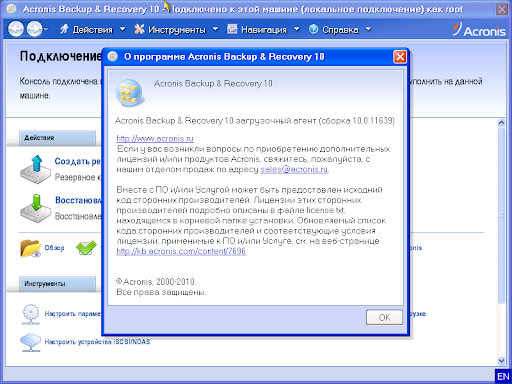Viewport: 512px width, 384px height.
Task: Open the Действия menu
Action: click(92, 30)
